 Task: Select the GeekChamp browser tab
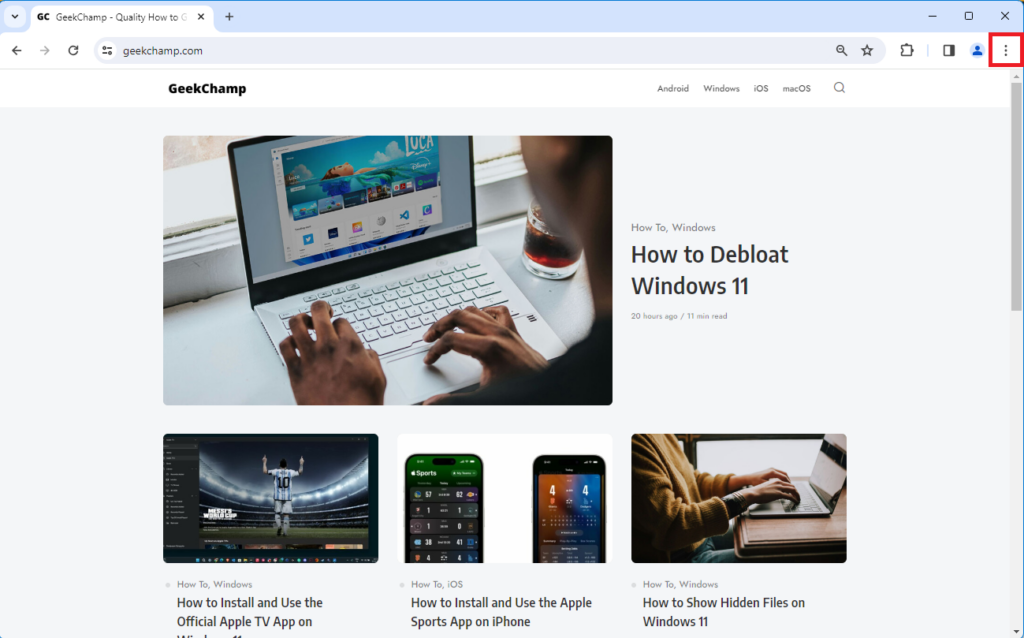pyautogui.click(x=121, y=17)
